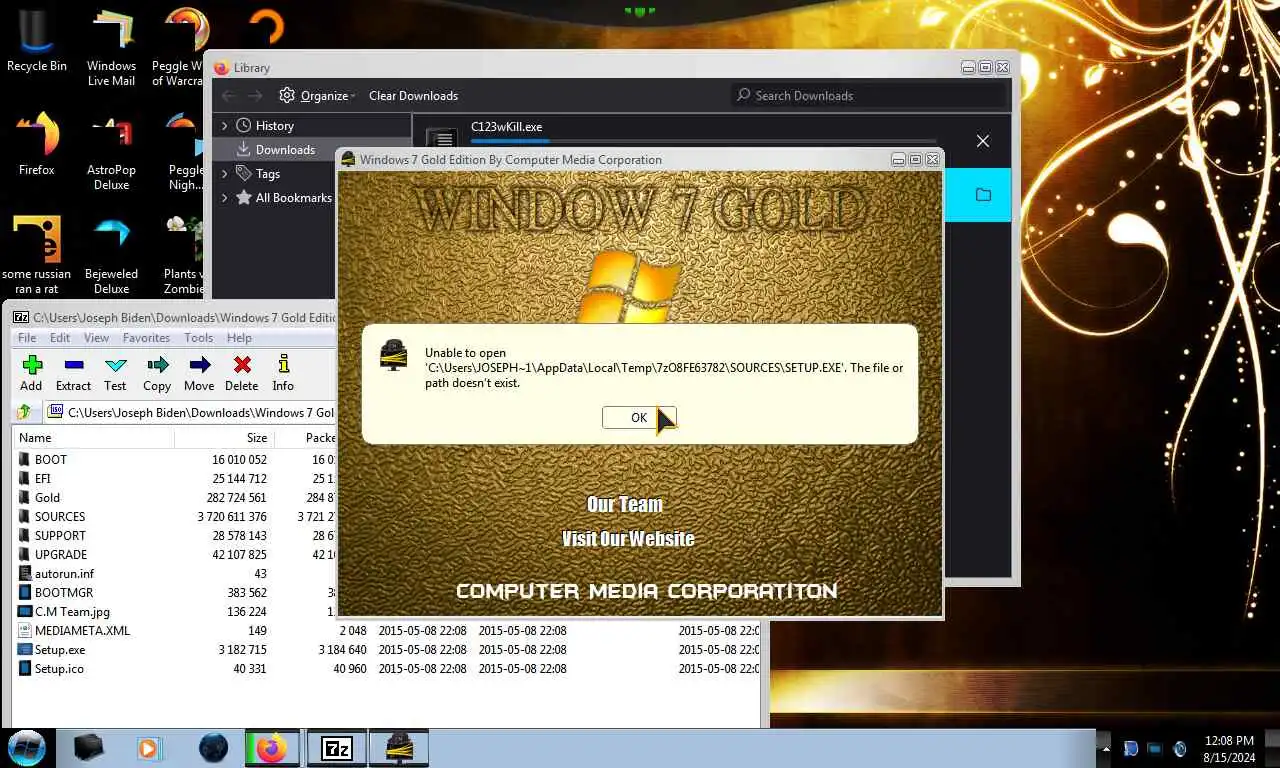Click the size value 3 182 715
Screen dimensions: 1280x768
pos(242,649)
